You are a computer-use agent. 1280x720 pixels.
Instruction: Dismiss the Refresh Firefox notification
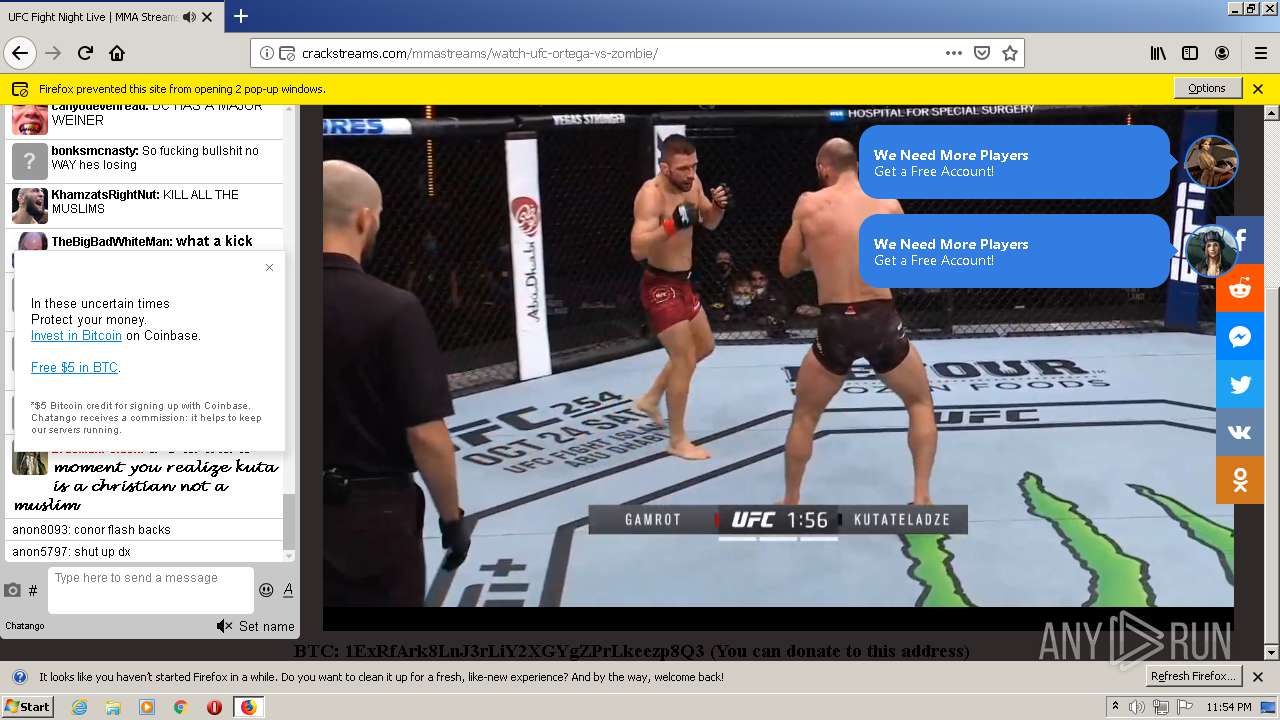[1258, 677]
